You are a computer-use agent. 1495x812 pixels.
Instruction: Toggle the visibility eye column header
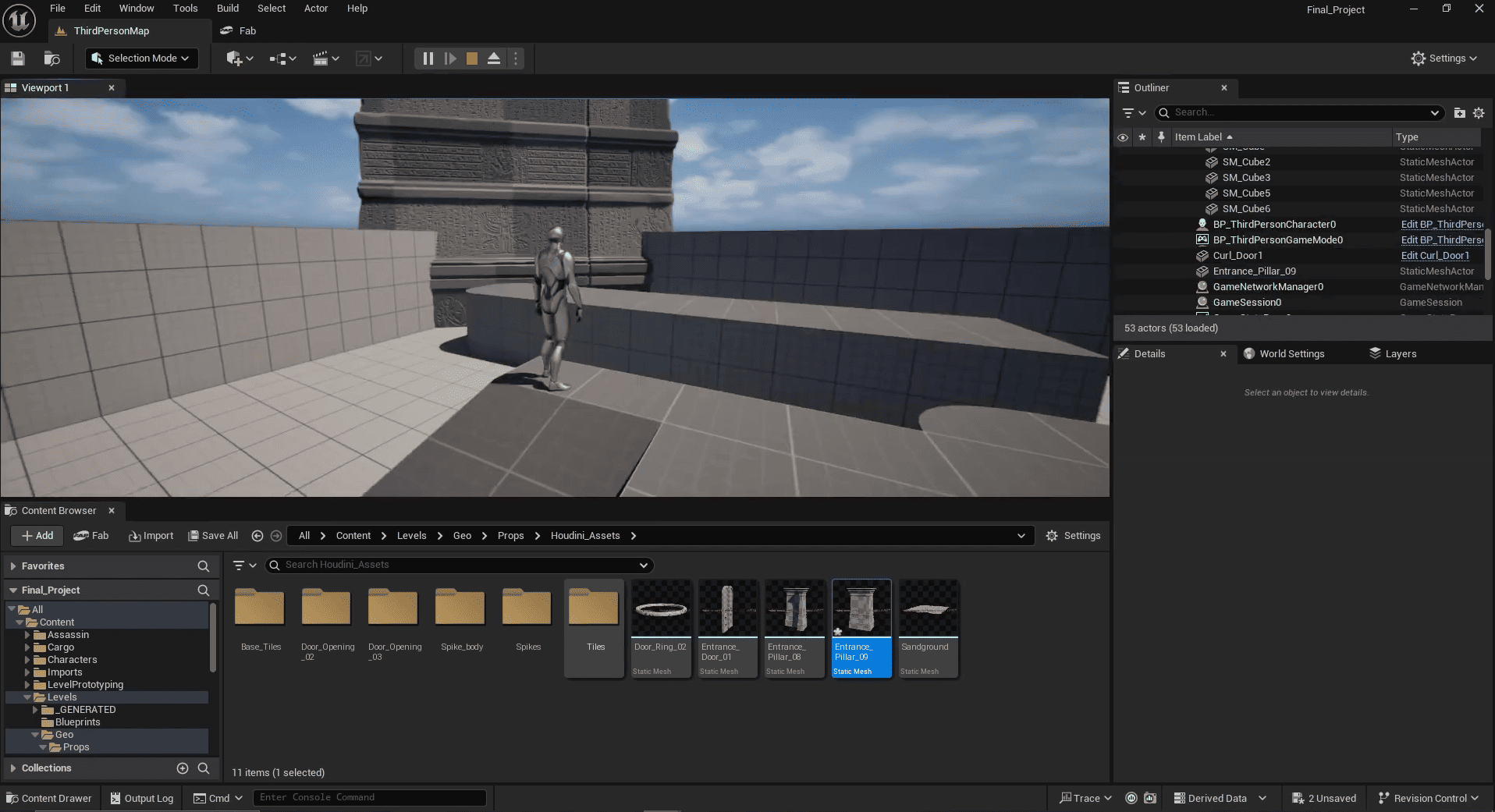tap(1123, 137)
